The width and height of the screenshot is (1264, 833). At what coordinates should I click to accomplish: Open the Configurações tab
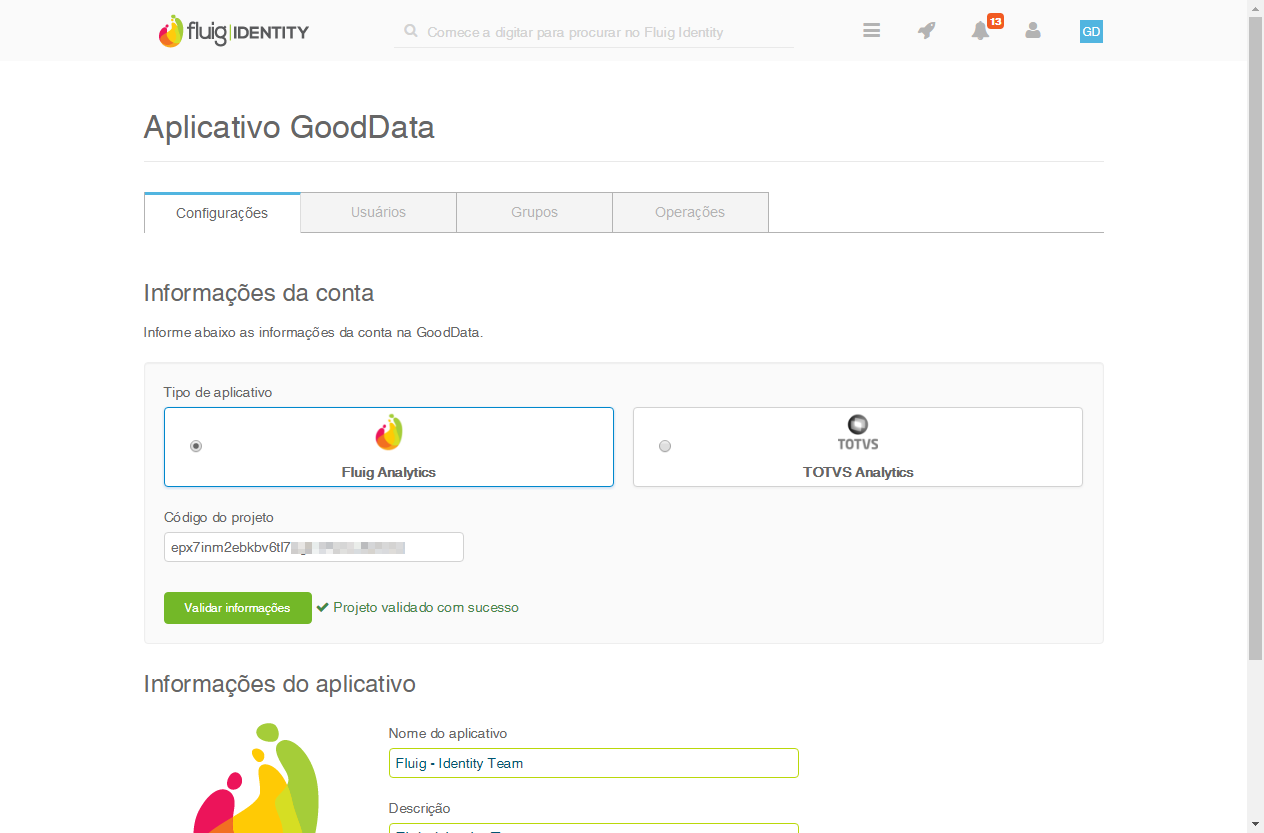click(222, 213)
